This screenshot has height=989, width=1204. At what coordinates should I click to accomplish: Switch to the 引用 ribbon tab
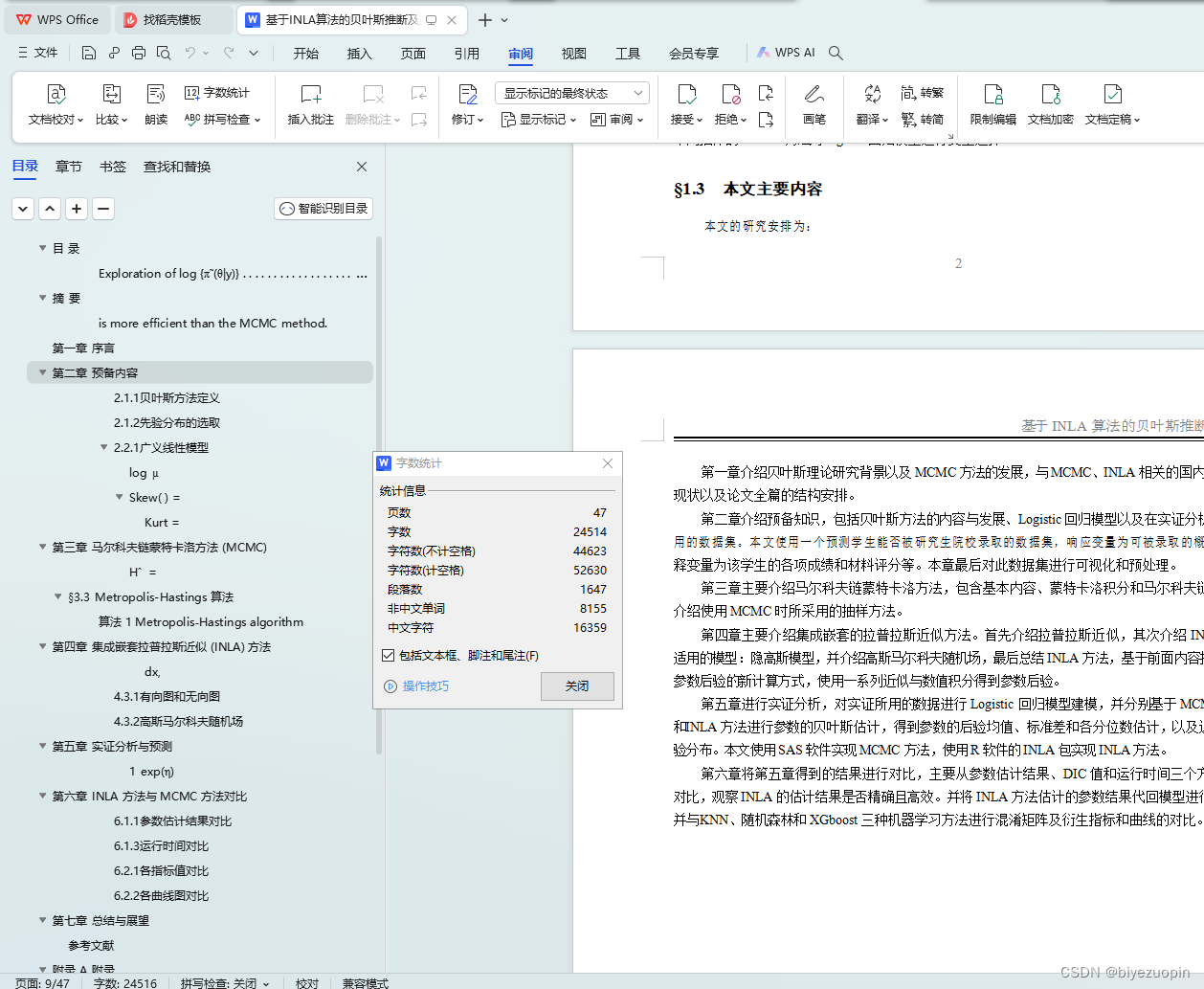[467, 54]
